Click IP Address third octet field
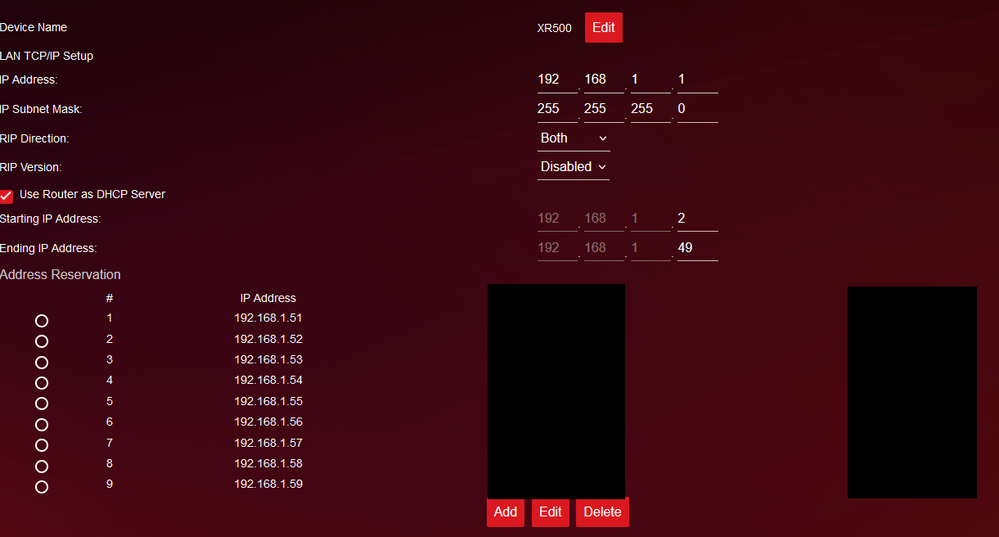Viewport: 999px width, 537px height. (x=650, y=80)
